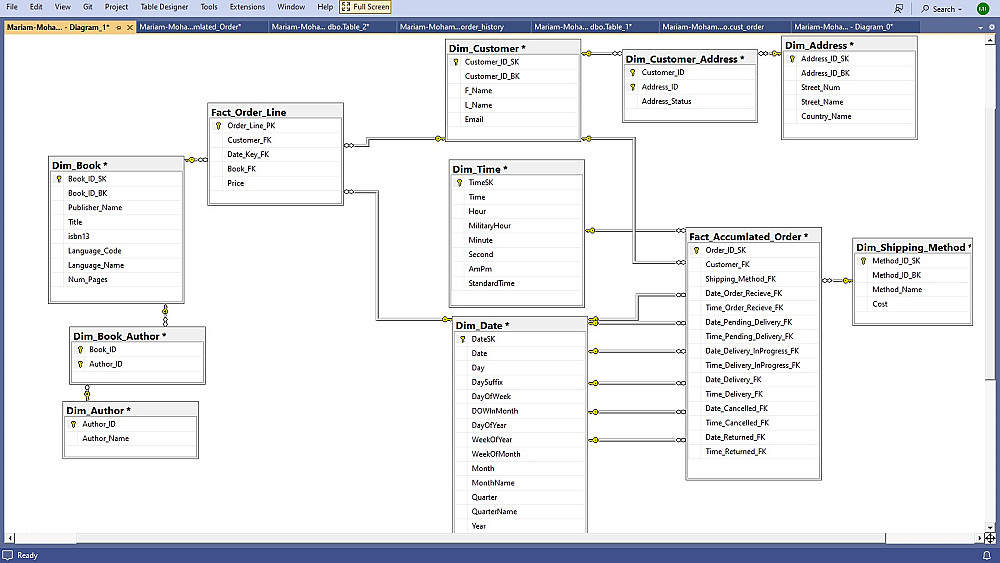
Task: Click key icon beside Author_ID in Dim_Author
Action: [73, 424]
